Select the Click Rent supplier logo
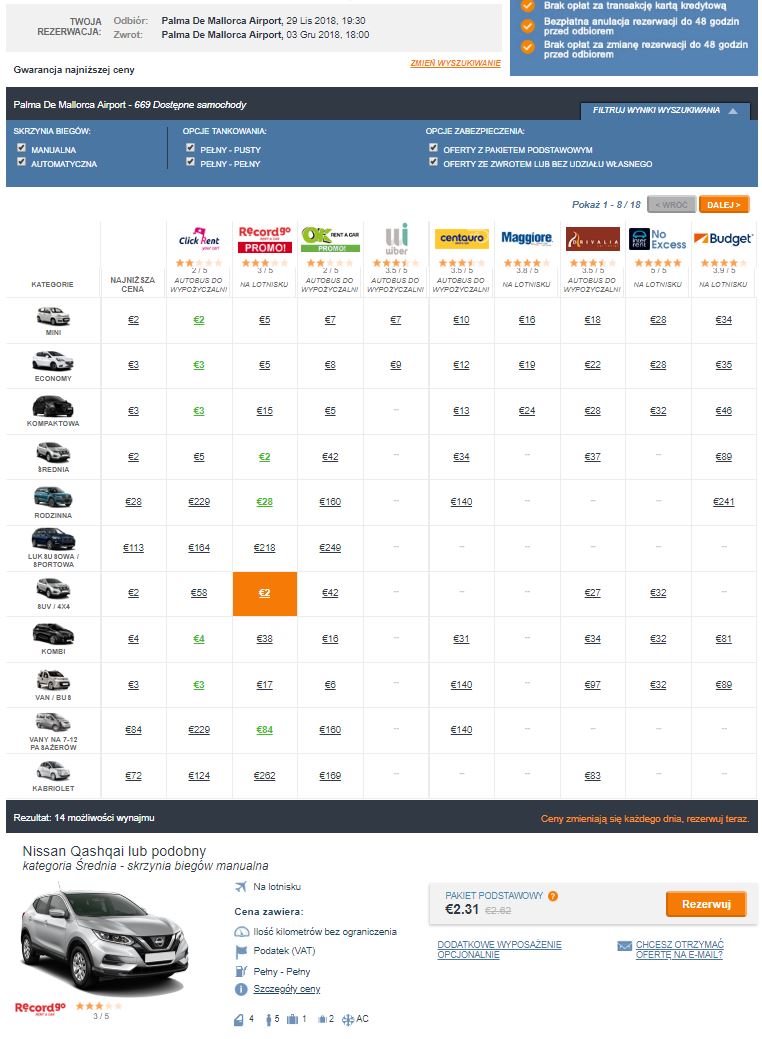The image size is (762, 1039). pyautogui.click(x=199, y=239)
